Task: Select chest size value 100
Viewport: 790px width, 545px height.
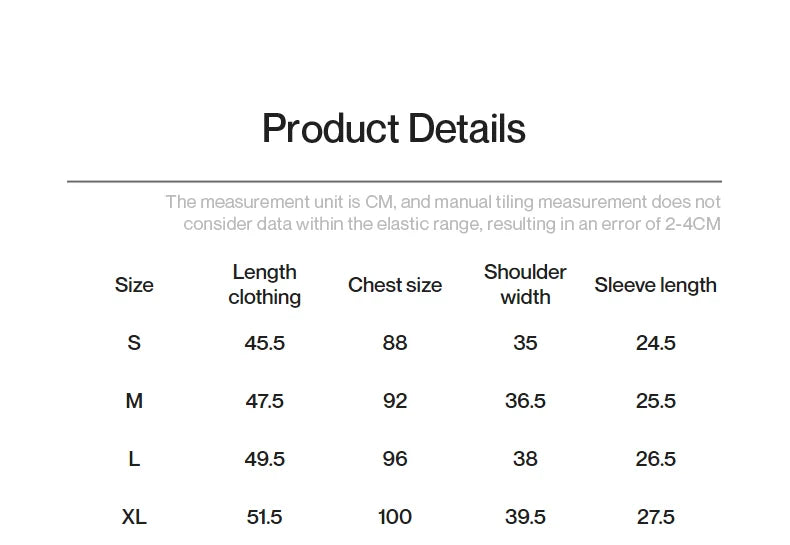Action: click(395, 517)
